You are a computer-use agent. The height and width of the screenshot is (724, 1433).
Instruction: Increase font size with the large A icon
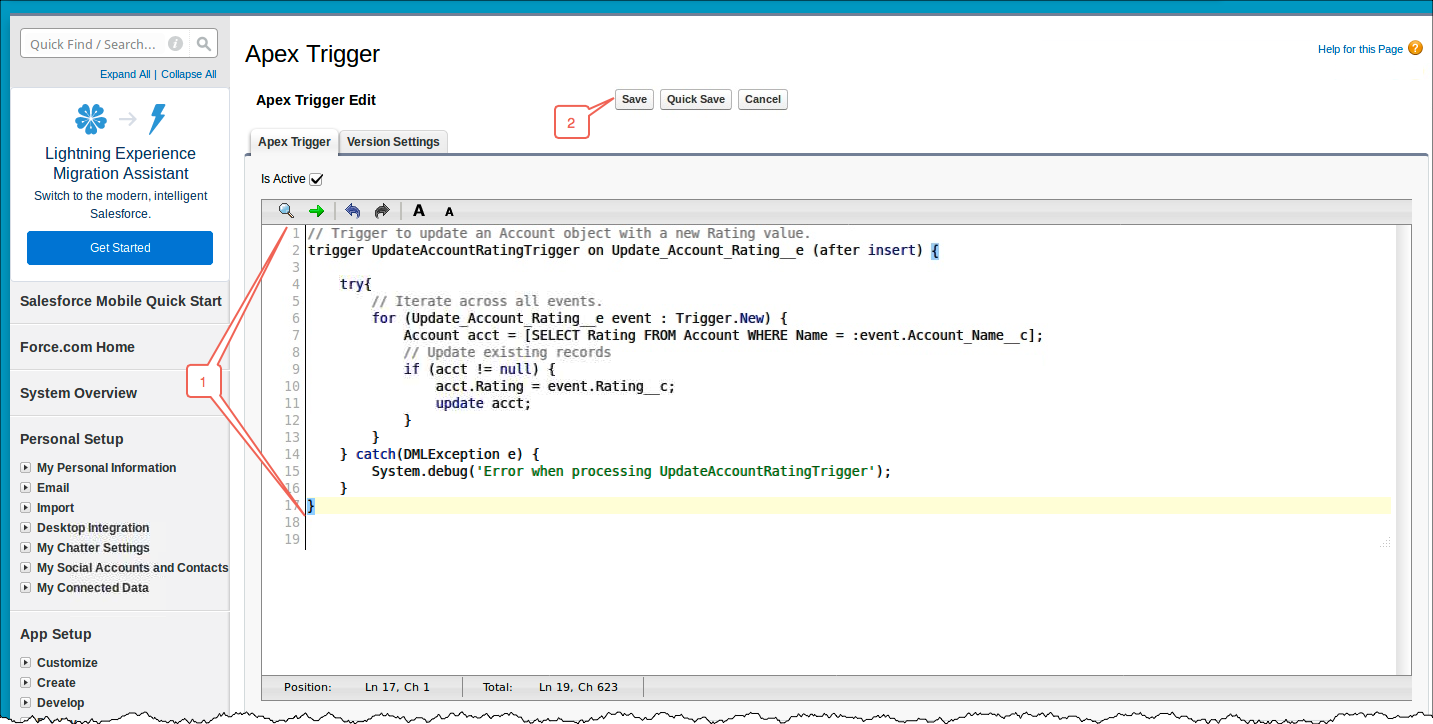pyautogui.click(x=419, y=211)
